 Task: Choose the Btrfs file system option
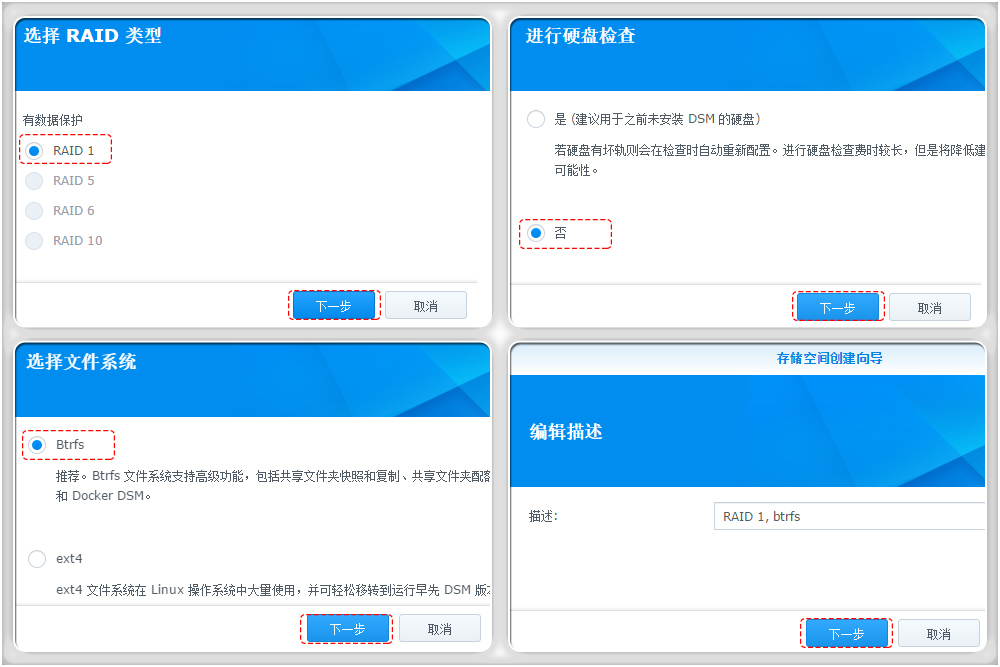click(x=35, y=444)
